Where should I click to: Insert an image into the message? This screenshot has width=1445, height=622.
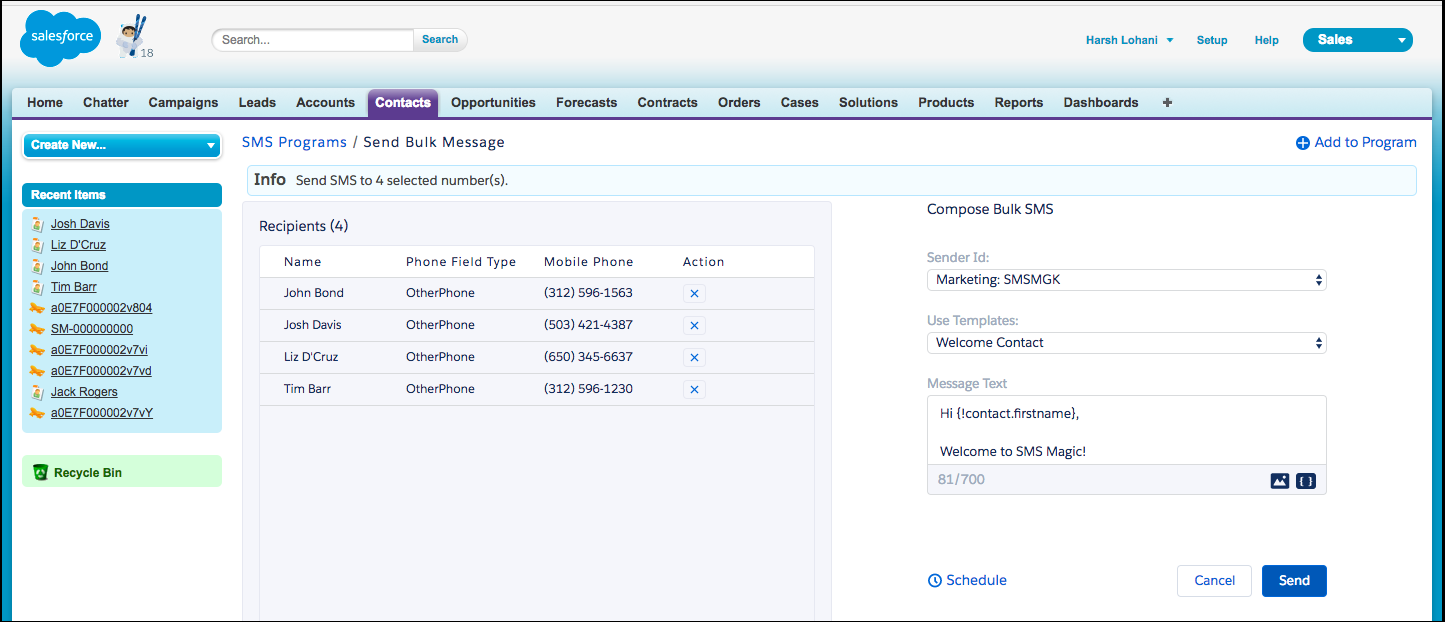coord(1280,480)
